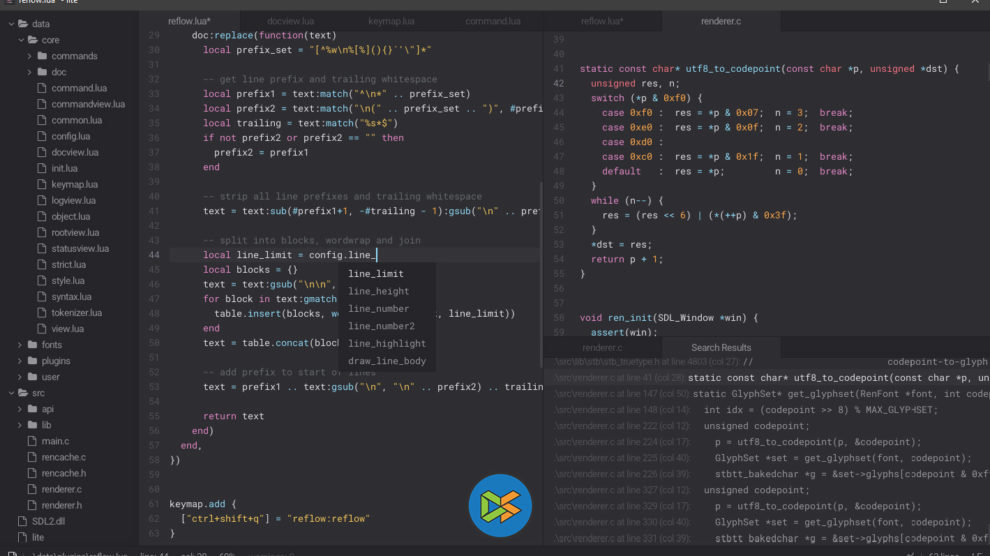Click the file icon beside SDL2.dll
The height and width of the screenshot is (556, 990).
click(23, 521)
